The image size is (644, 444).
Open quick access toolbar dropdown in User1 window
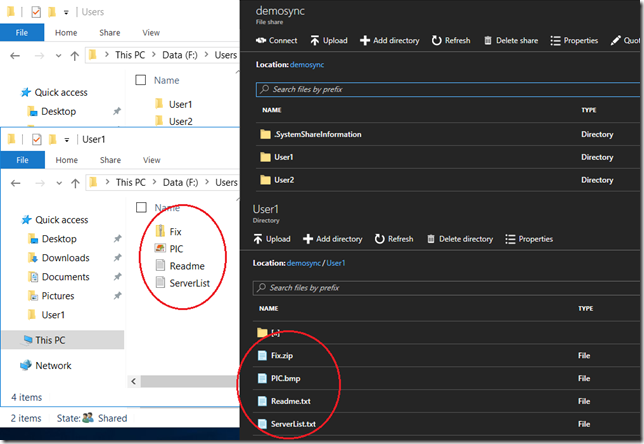point(67,140)
